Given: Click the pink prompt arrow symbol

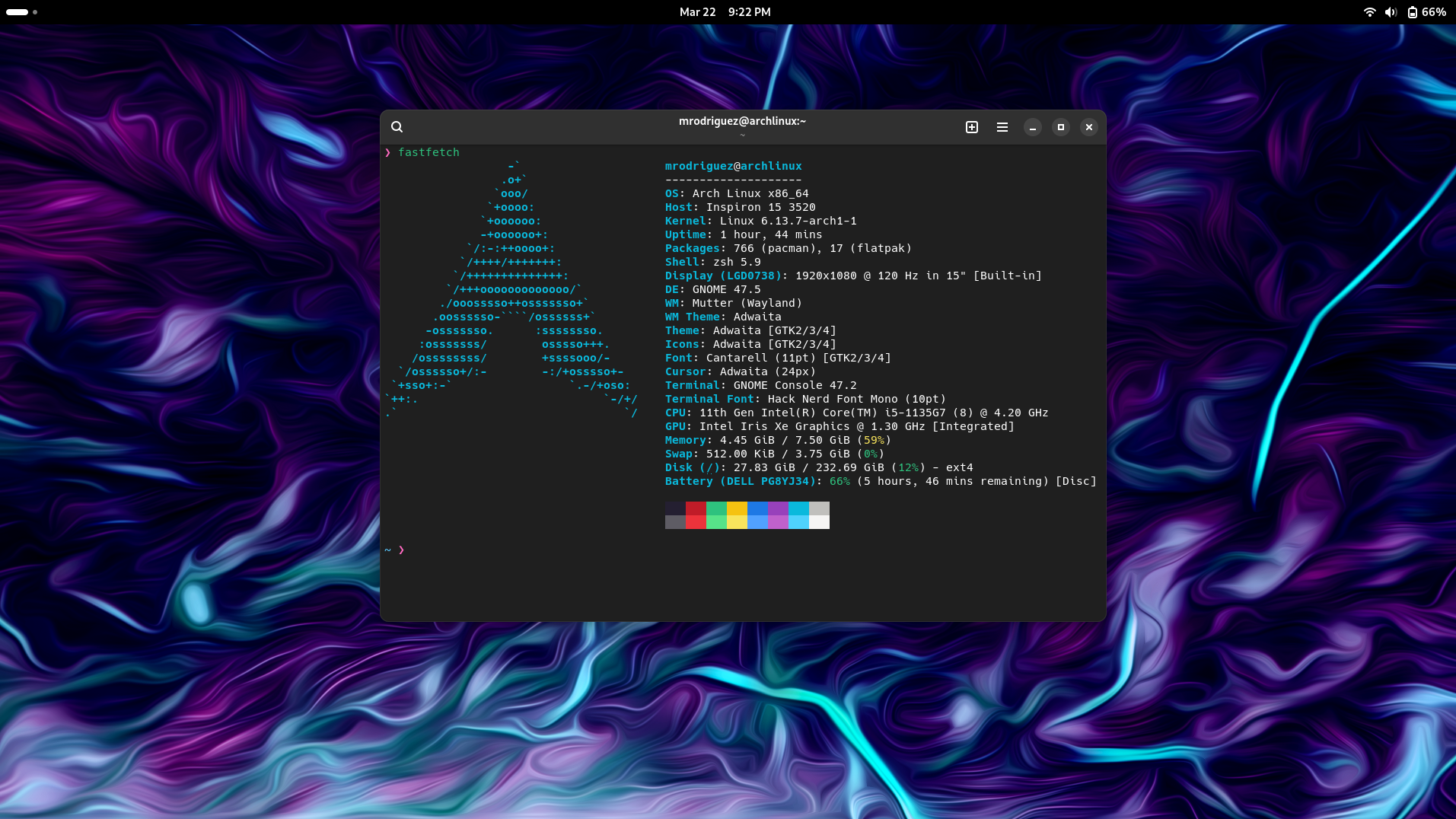Looking at the screenshot, I should point(403,549).
